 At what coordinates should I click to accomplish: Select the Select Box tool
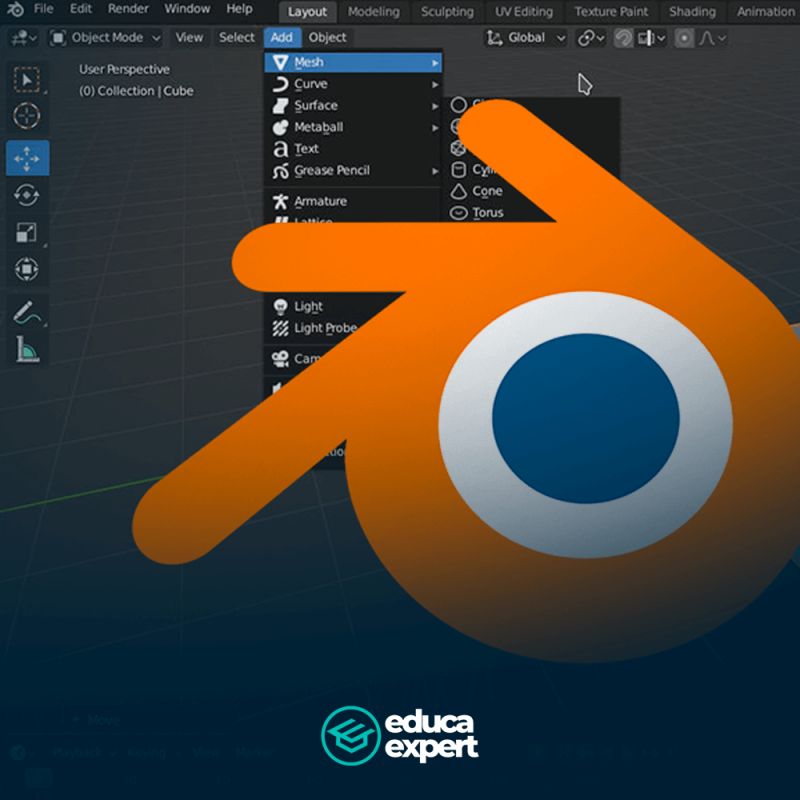pyautogui.click(x=27, y=78)
